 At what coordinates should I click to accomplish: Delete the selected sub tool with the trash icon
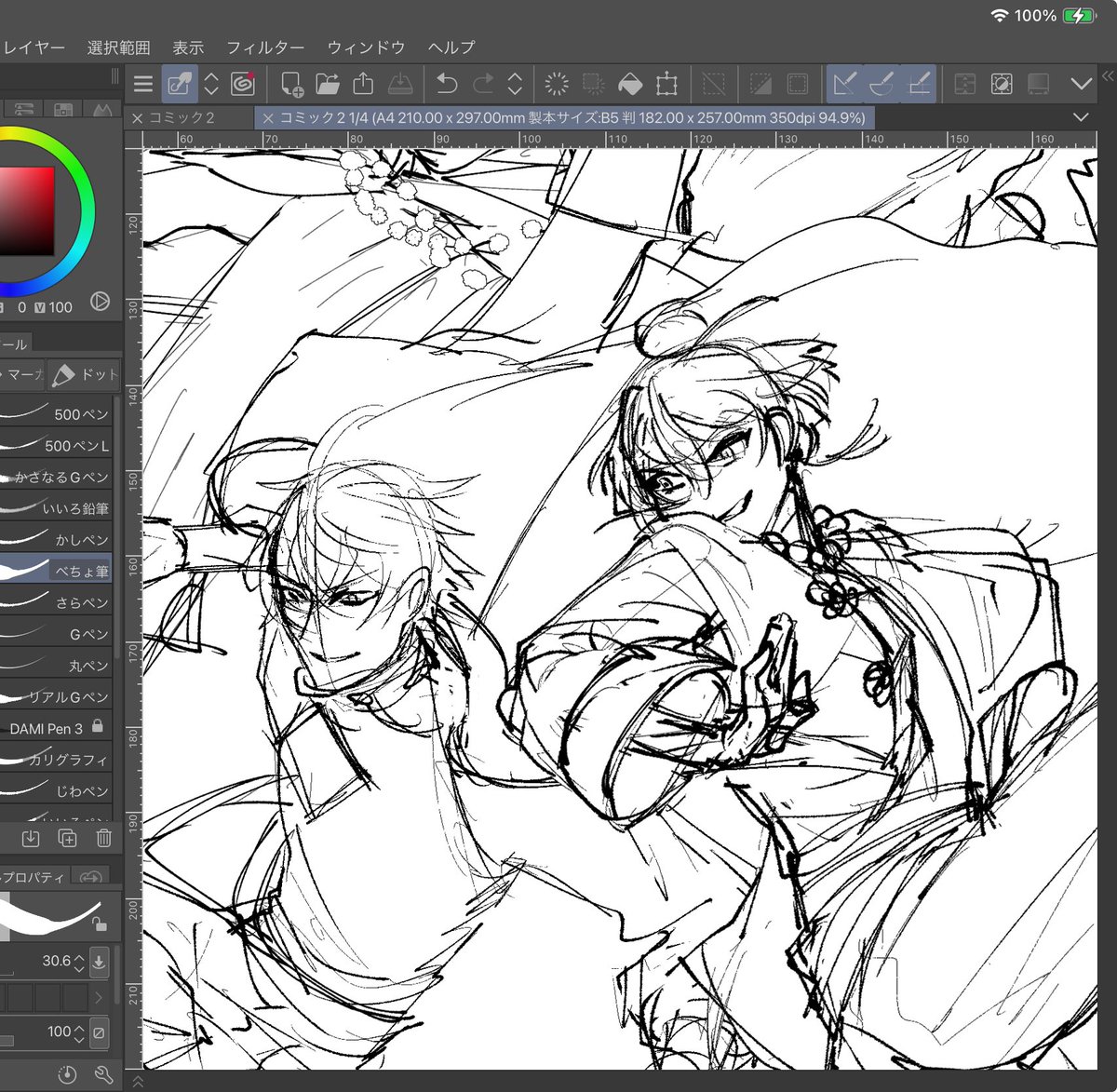coord(103,839)
